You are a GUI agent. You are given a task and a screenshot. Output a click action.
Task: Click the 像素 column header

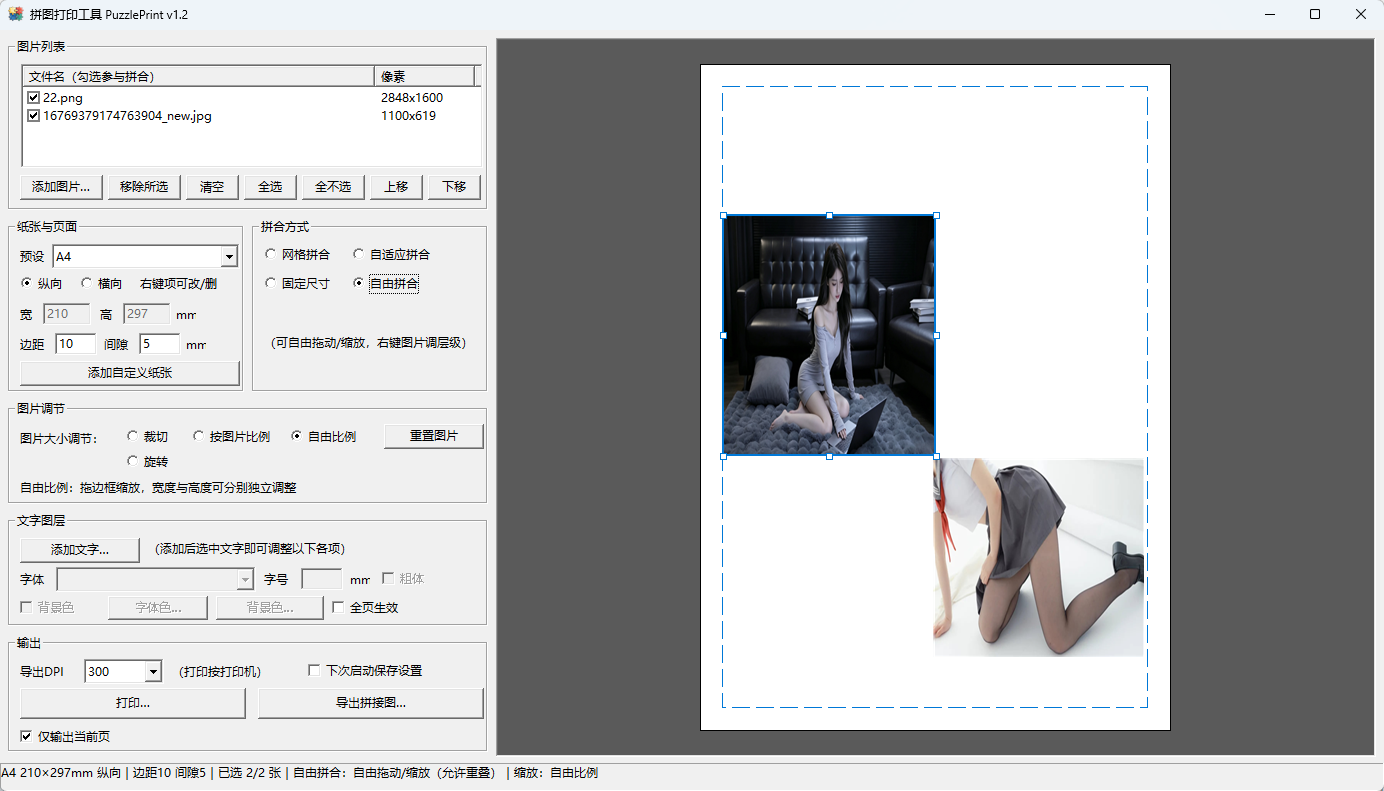point(424,76)
